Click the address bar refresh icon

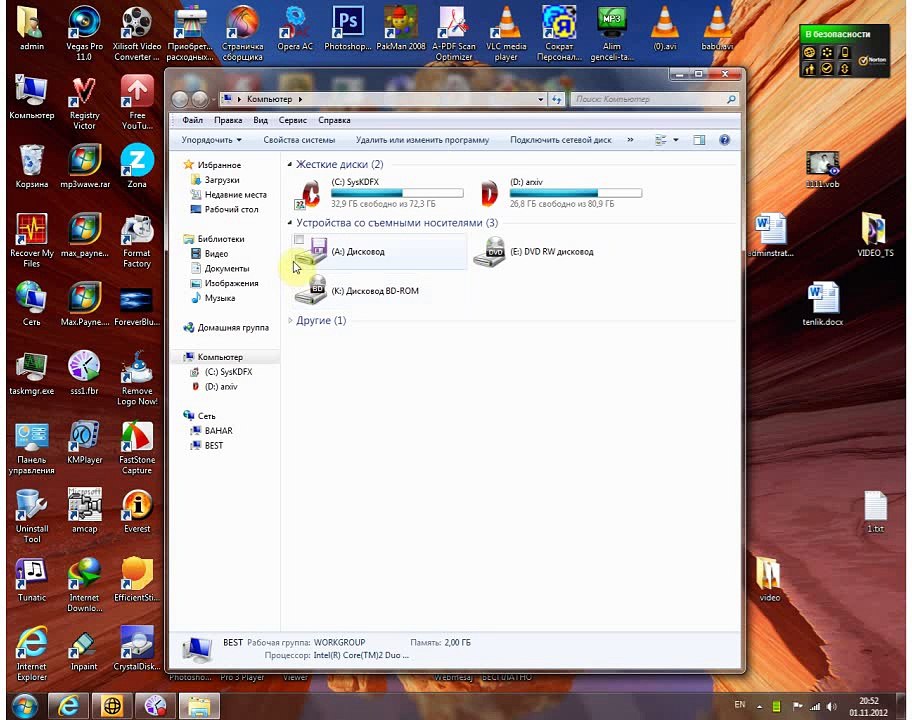point(557,99)
